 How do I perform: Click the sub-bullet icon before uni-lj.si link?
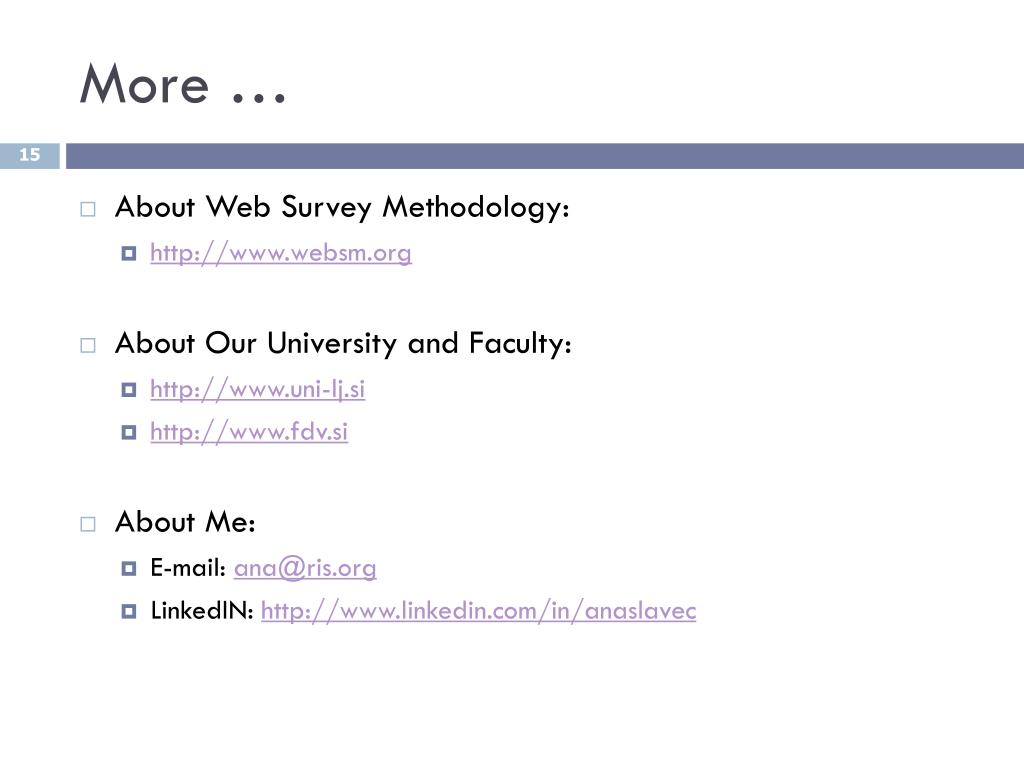click(x=129, y=390)
